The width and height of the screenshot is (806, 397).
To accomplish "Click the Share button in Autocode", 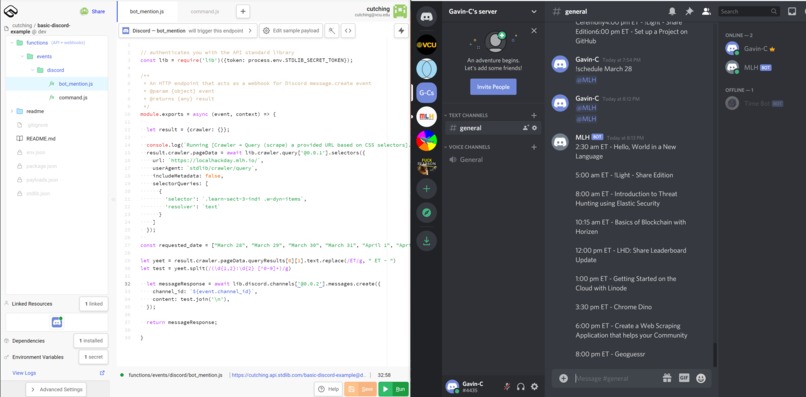I will point(93,11).
